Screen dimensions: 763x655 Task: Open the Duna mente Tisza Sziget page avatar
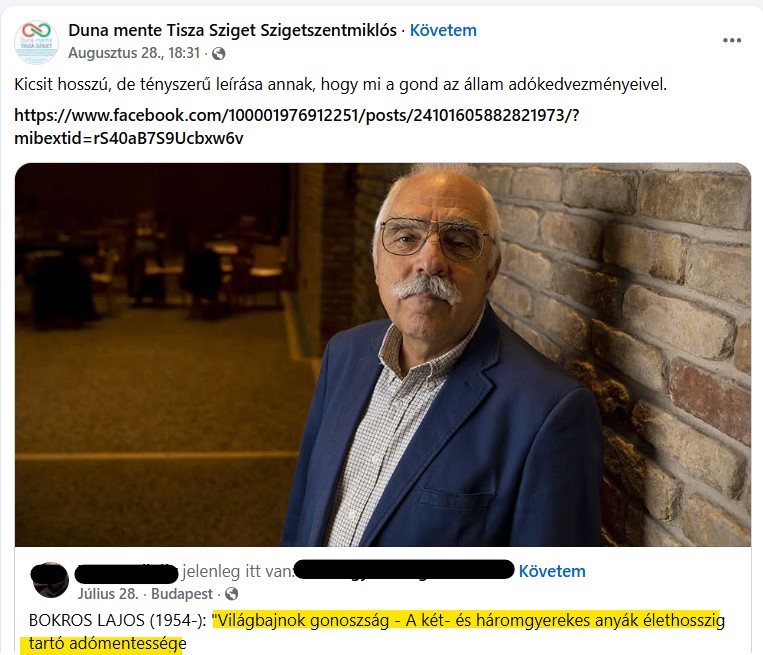(x=36, y=42)
